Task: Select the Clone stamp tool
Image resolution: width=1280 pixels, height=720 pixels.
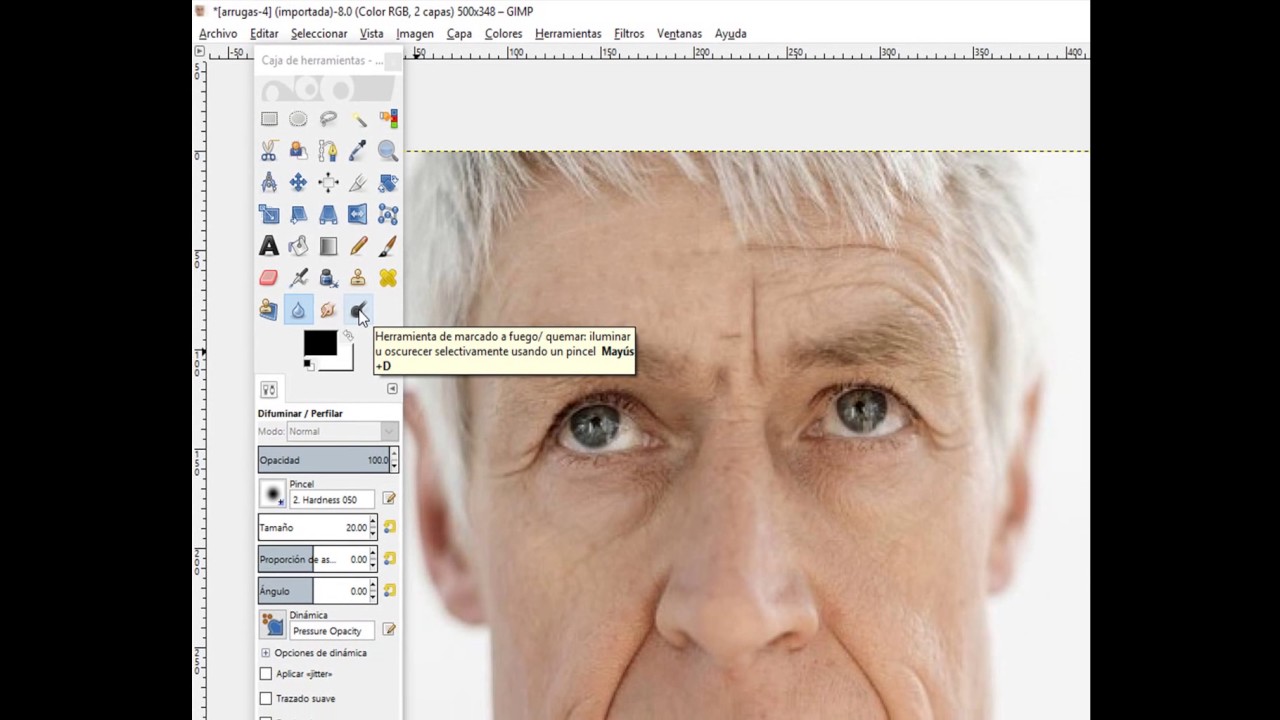Action: pos(358,278)
